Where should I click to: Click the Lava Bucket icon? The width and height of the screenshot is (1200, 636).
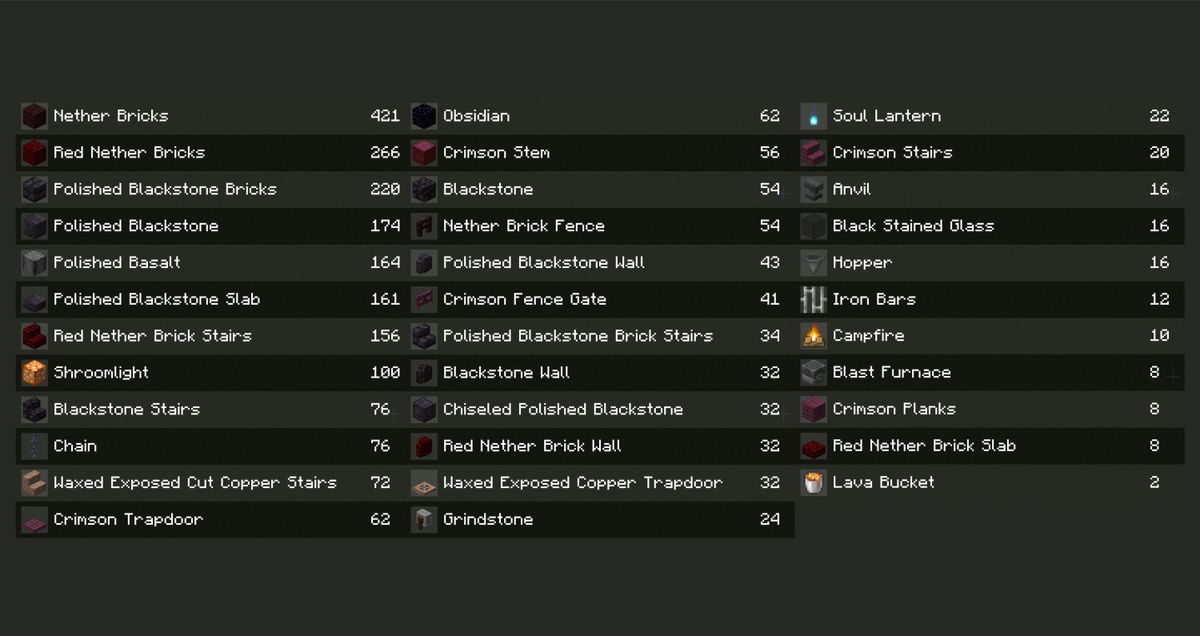click(x=813, y=483)
